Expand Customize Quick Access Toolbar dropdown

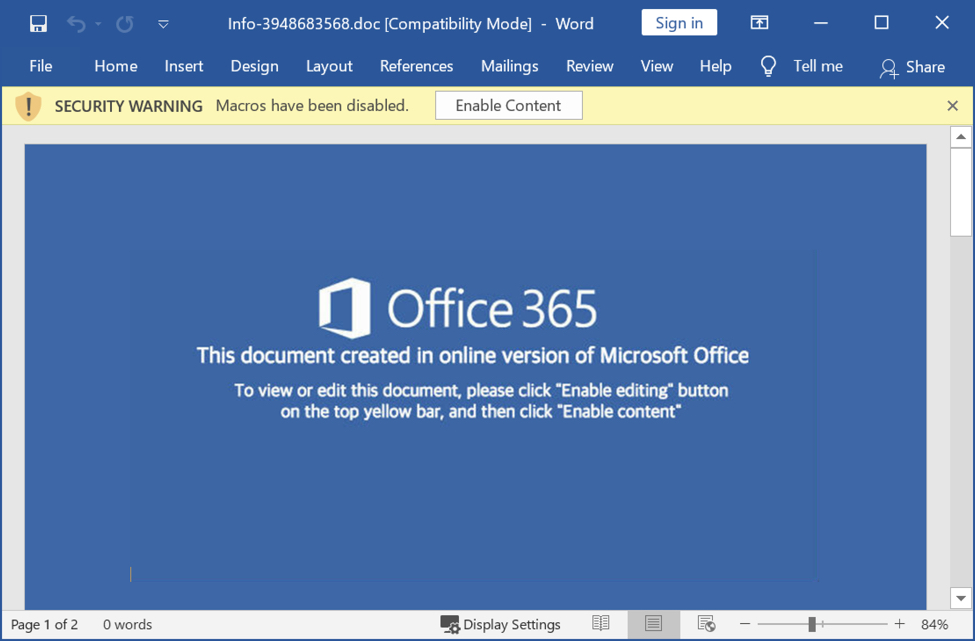[x=163, y=24]
